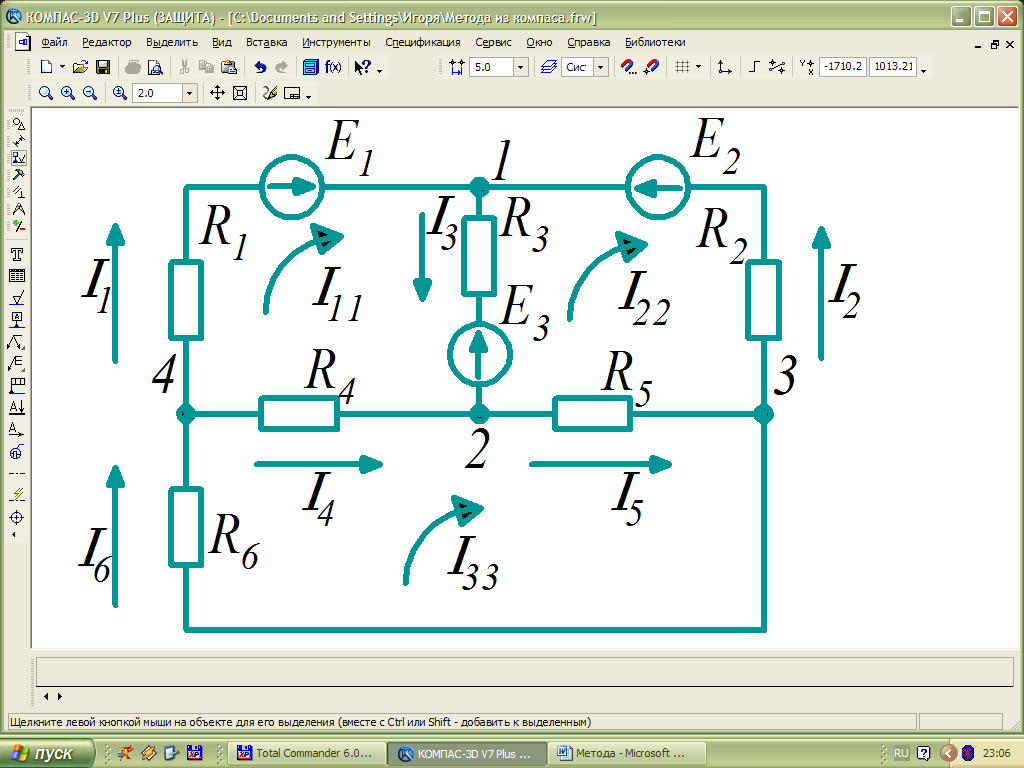Toggle the grid display button
The width and height of the screenshot is (1024, 768).
682,67
